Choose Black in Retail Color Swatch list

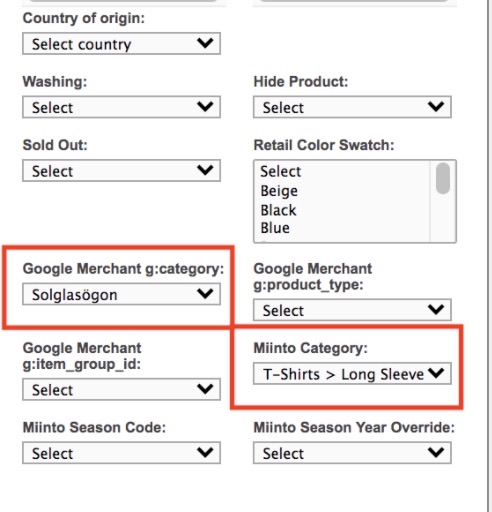(278, 210)
